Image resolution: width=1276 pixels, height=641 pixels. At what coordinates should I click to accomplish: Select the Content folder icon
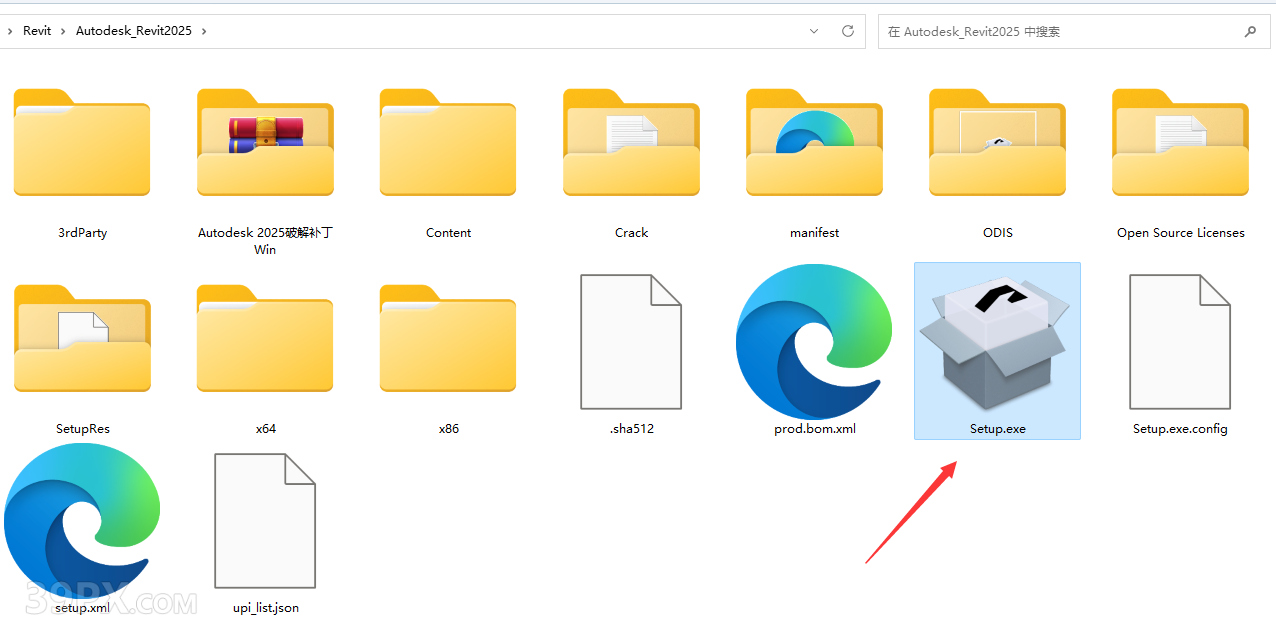coord(448,143)
